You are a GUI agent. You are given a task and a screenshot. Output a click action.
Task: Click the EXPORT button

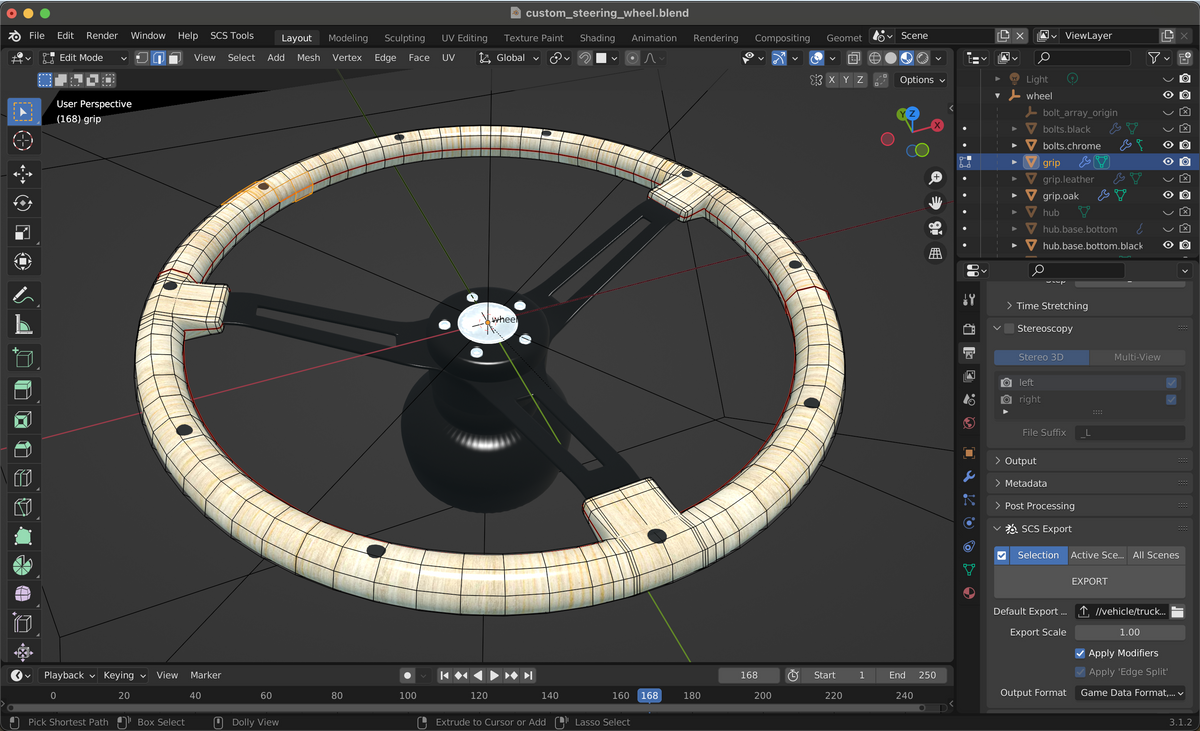(x=1089, y=581)
